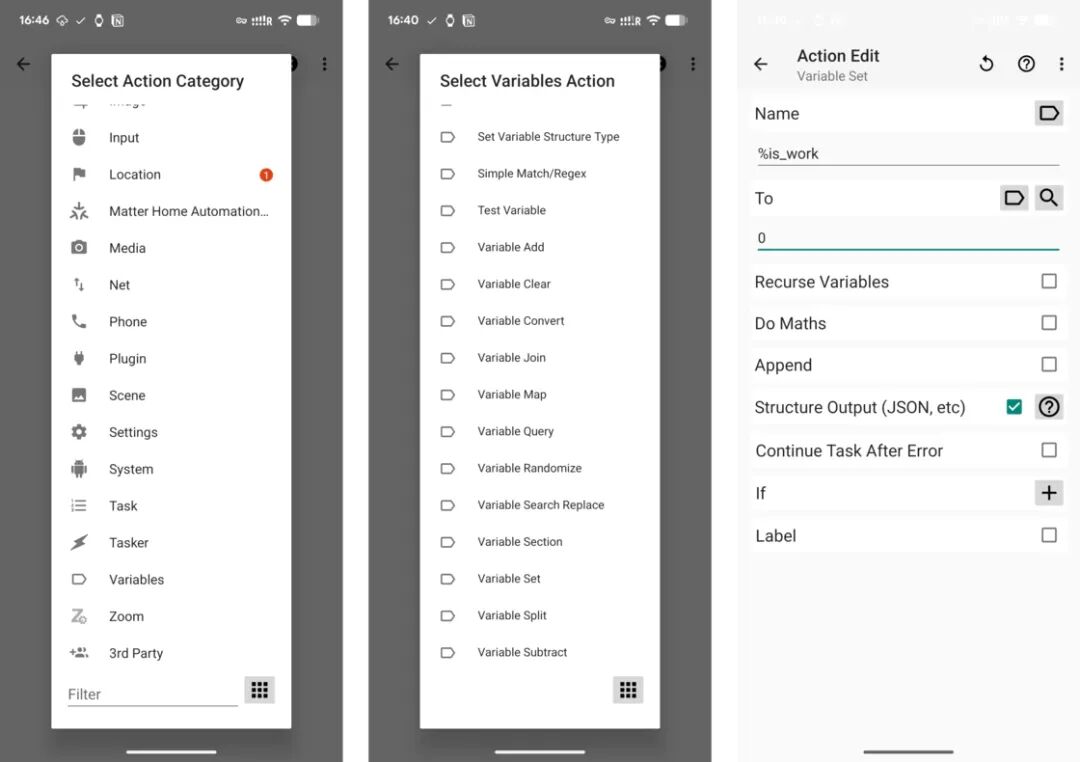Enable Recurse Variables checkbox
Viewport: 1080px width, 762px height.
click(1049, 281)
